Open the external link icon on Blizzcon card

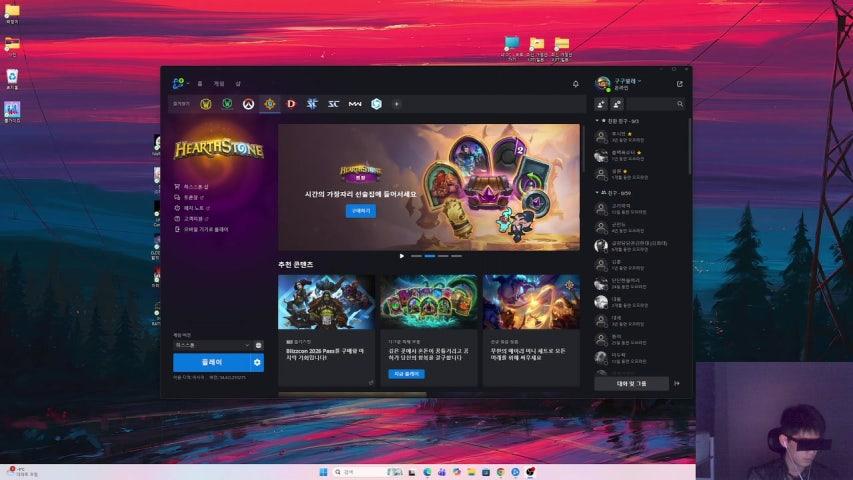pyautogui.click(x=372, y=383)
